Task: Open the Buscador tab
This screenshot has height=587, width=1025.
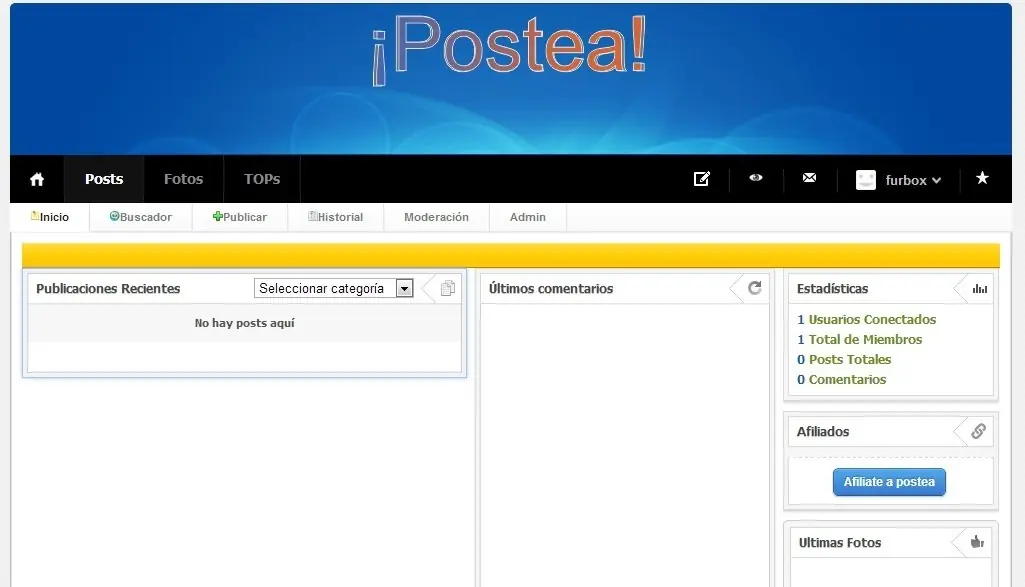Action: point(141,217)
